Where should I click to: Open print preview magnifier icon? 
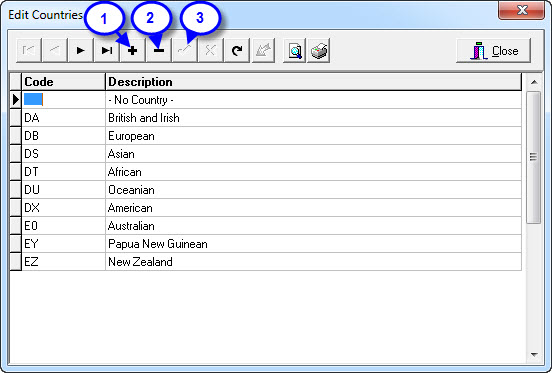pos(295,51)
